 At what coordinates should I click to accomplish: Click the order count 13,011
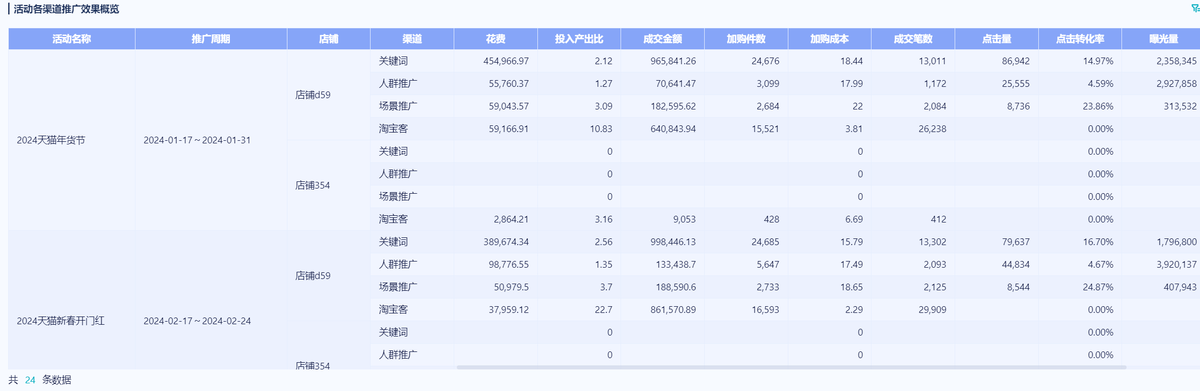click(x=931, y=61)
